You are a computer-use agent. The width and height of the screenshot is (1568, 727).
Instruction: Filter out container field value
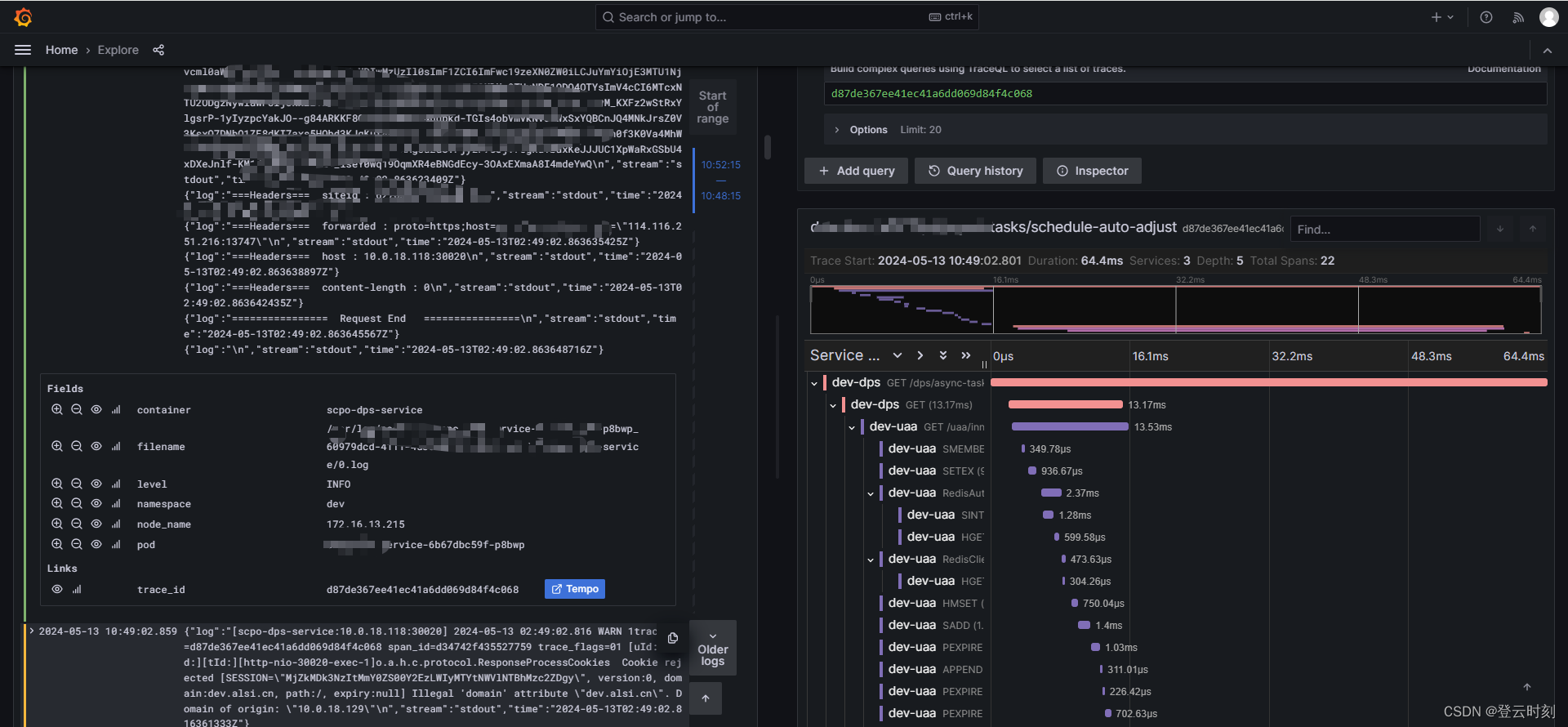[x=77, y=410]
